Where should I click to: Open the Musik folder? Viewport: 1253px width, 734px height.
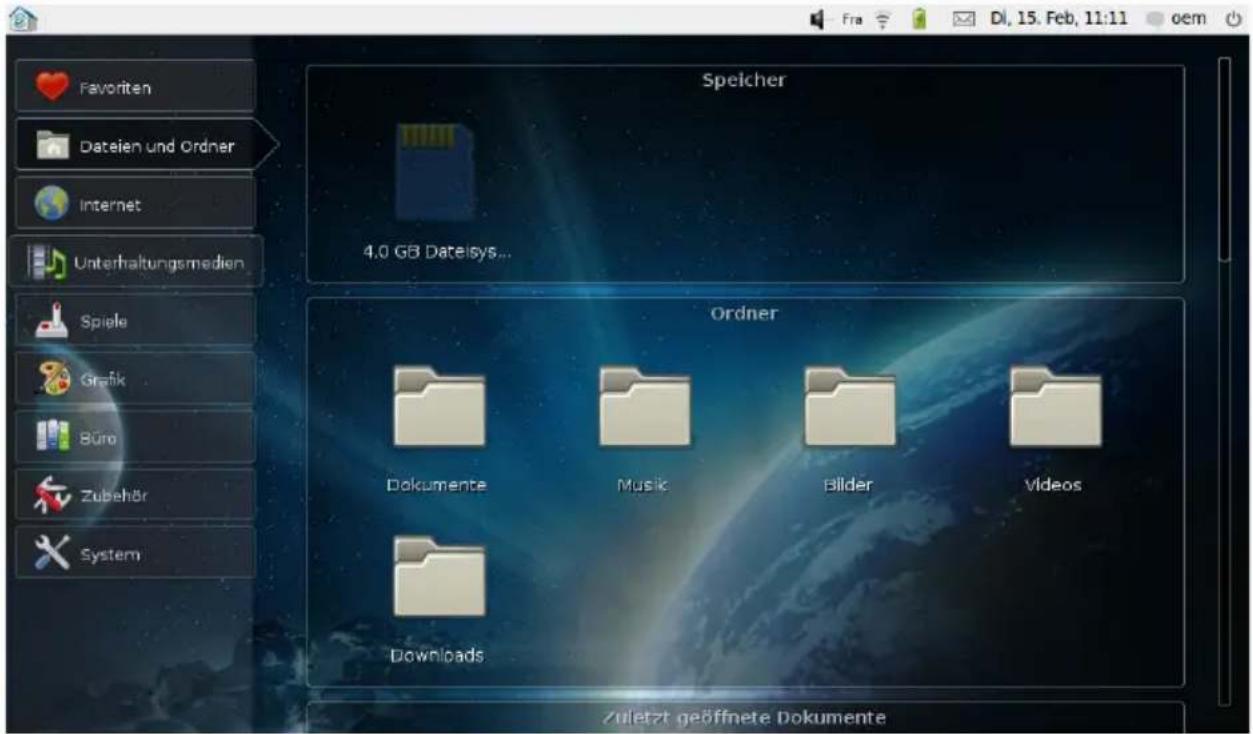[x=643, y=429]
